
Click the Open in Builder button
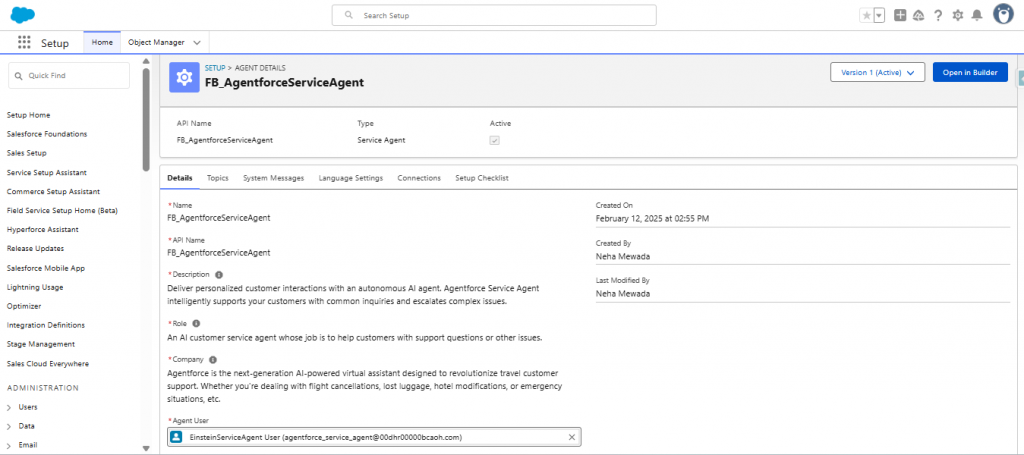coord(970,72)
